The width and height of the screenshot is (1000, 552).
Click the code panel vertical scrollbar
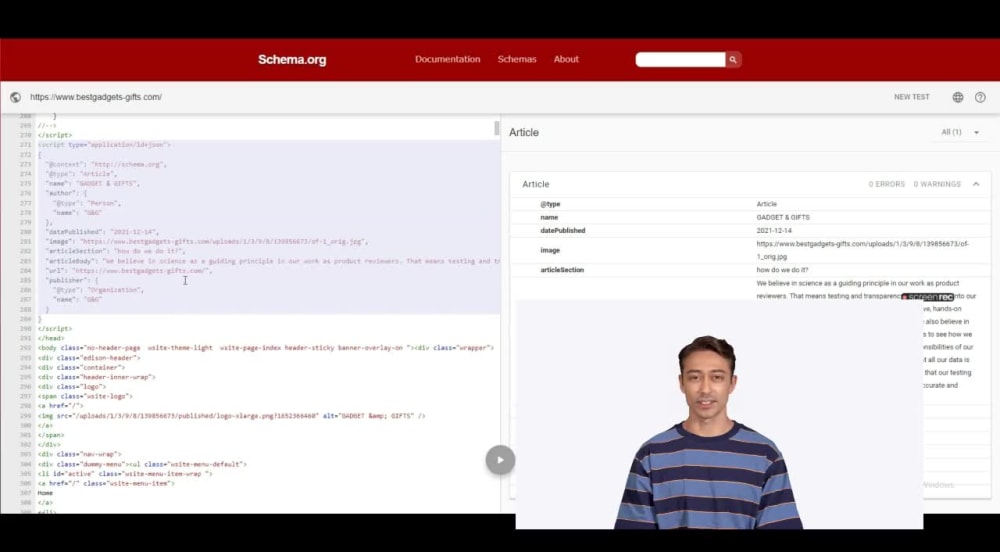click(497, 128)
